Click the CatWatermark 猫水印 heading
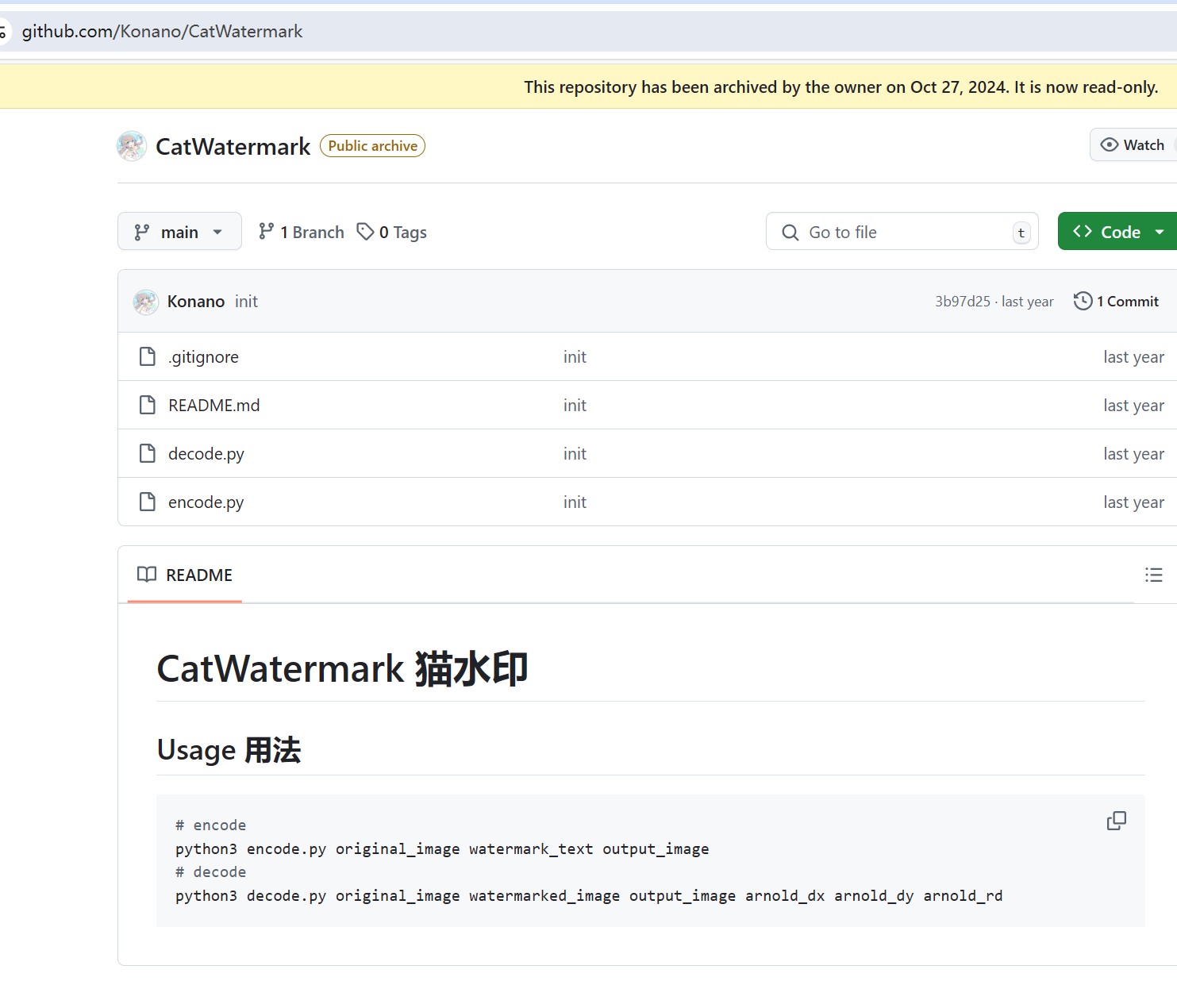Image resolution: width=1177 pixels, height=1008 pixels. coord(342,669)
